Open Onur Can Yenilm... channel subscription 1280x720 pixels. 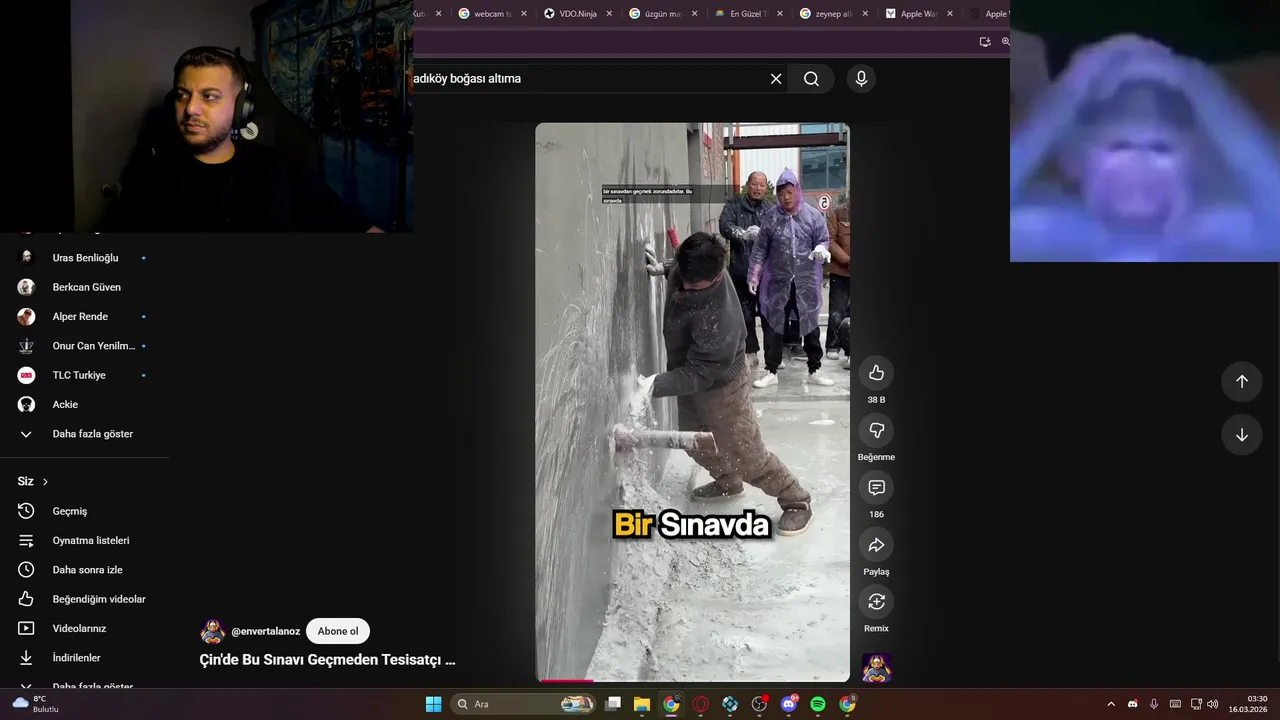pyautogui.click(x=84, y=346)
